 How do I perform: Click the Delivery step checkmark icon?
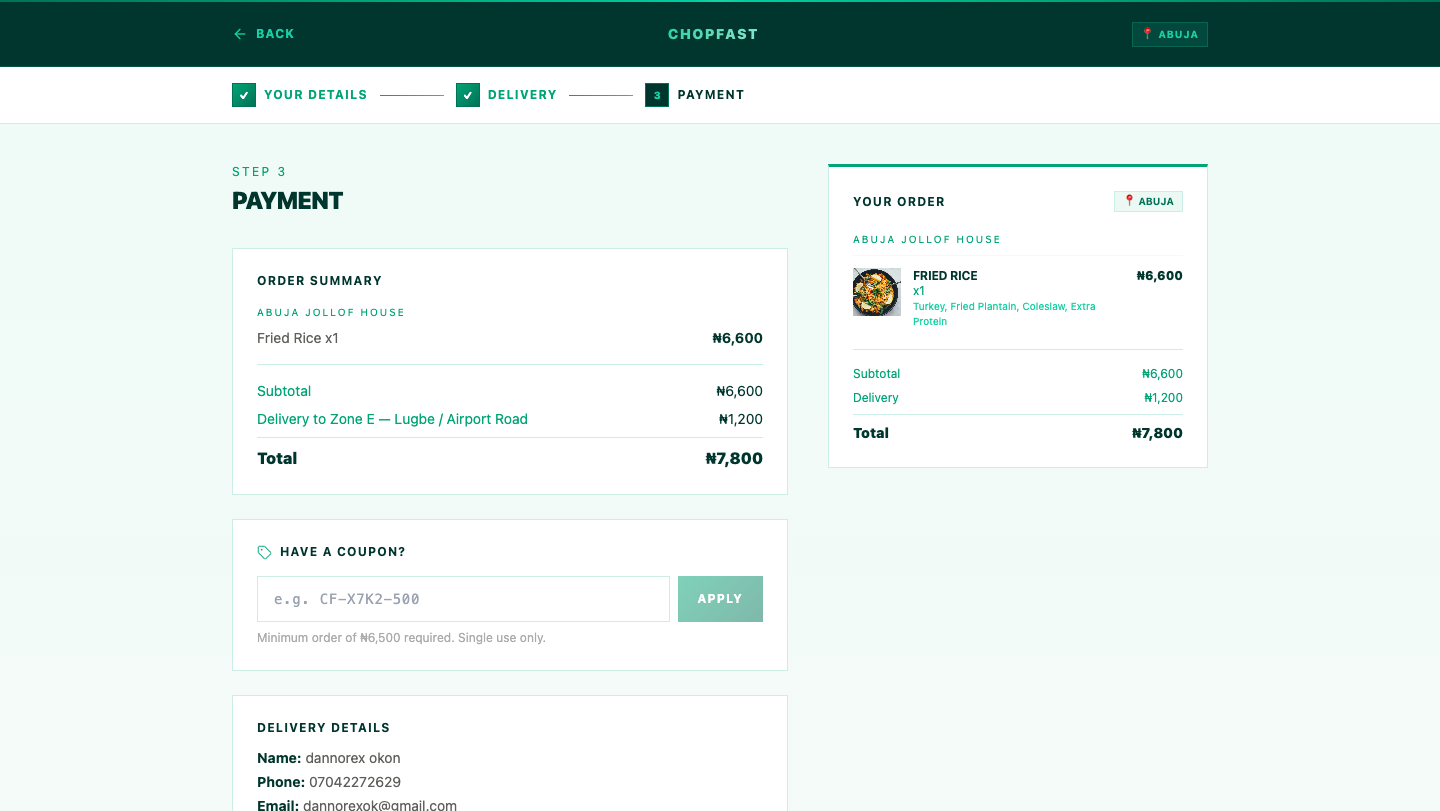pyautogui.click(x=468, y=95)
